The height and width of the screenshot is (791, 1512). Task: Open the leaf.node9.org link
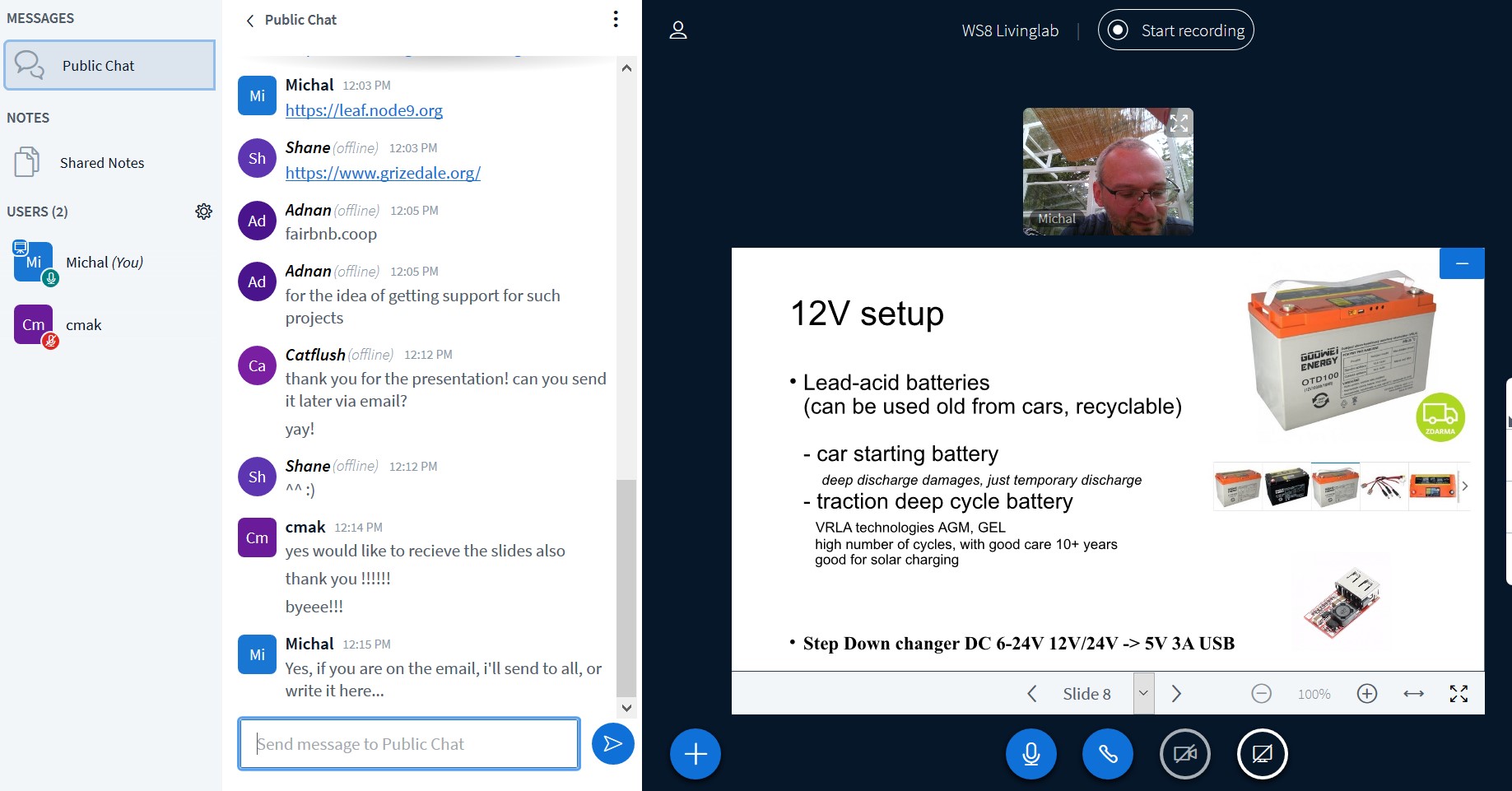tap(364, 110)
